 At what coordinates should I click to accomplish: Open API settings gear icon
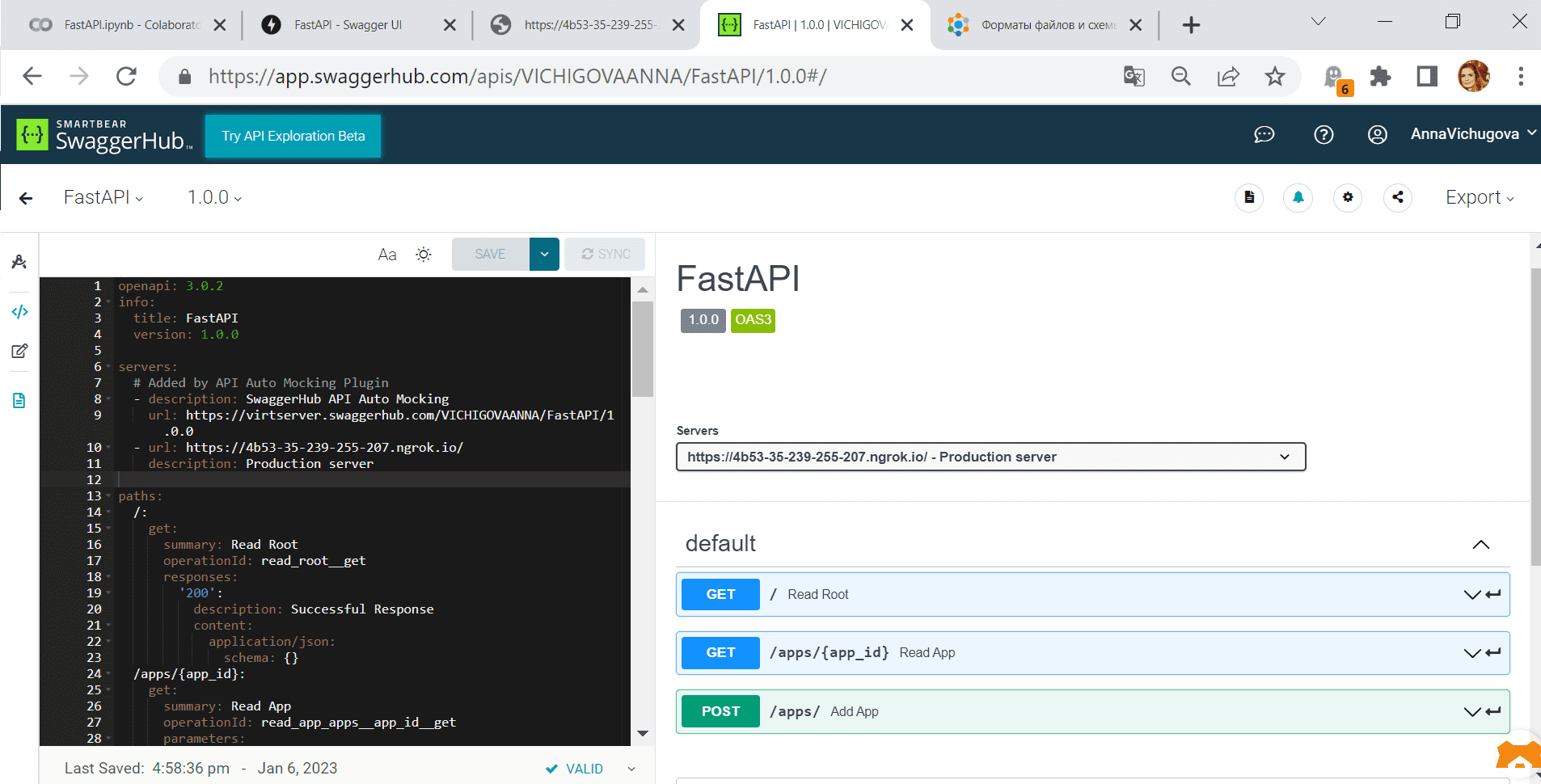click(x=1348, y=197)
